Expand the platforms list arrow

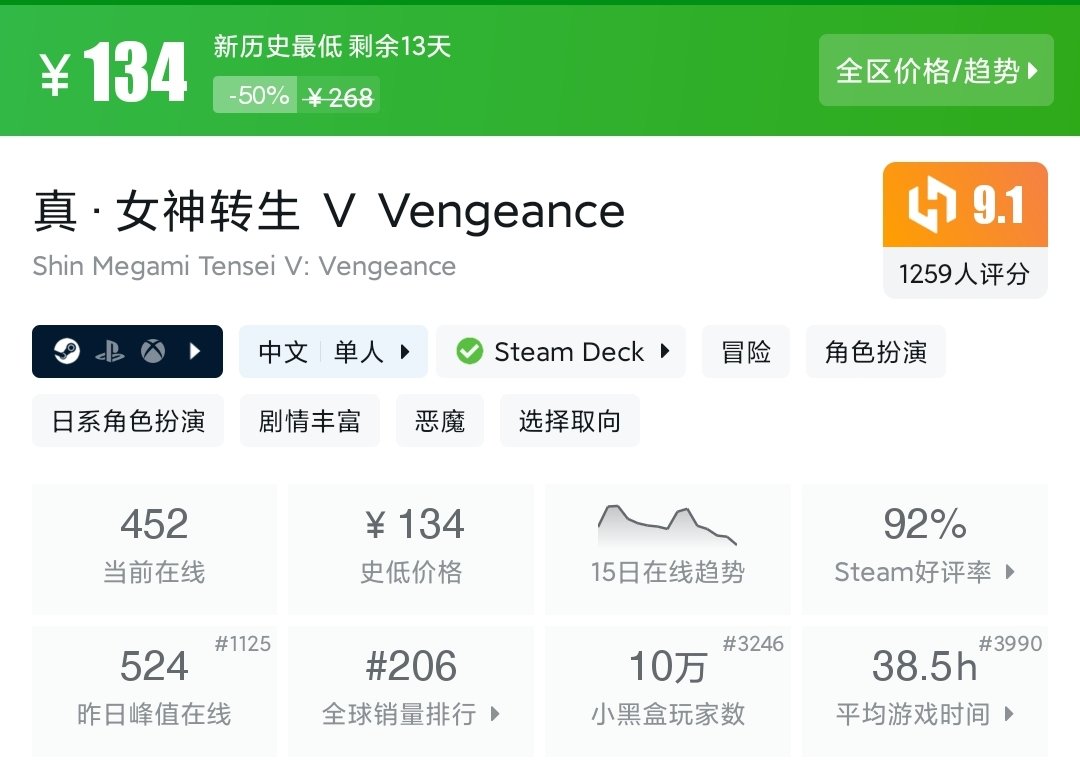click(196, 352)
